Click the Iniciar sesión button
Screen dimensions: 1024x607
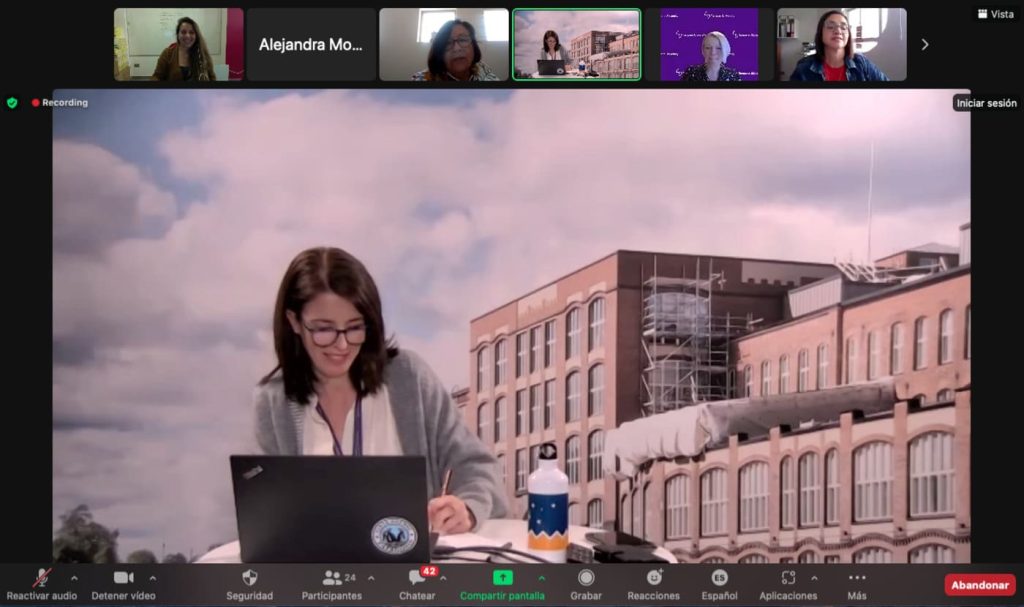click(x=986, y=103)
